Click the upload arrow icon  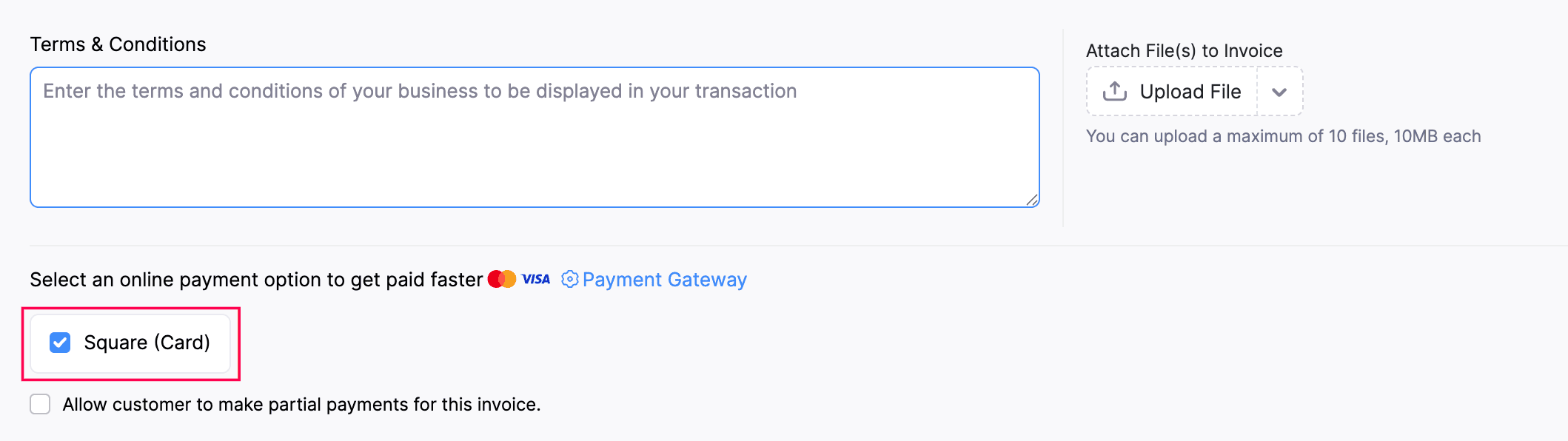coord(1114,91)
